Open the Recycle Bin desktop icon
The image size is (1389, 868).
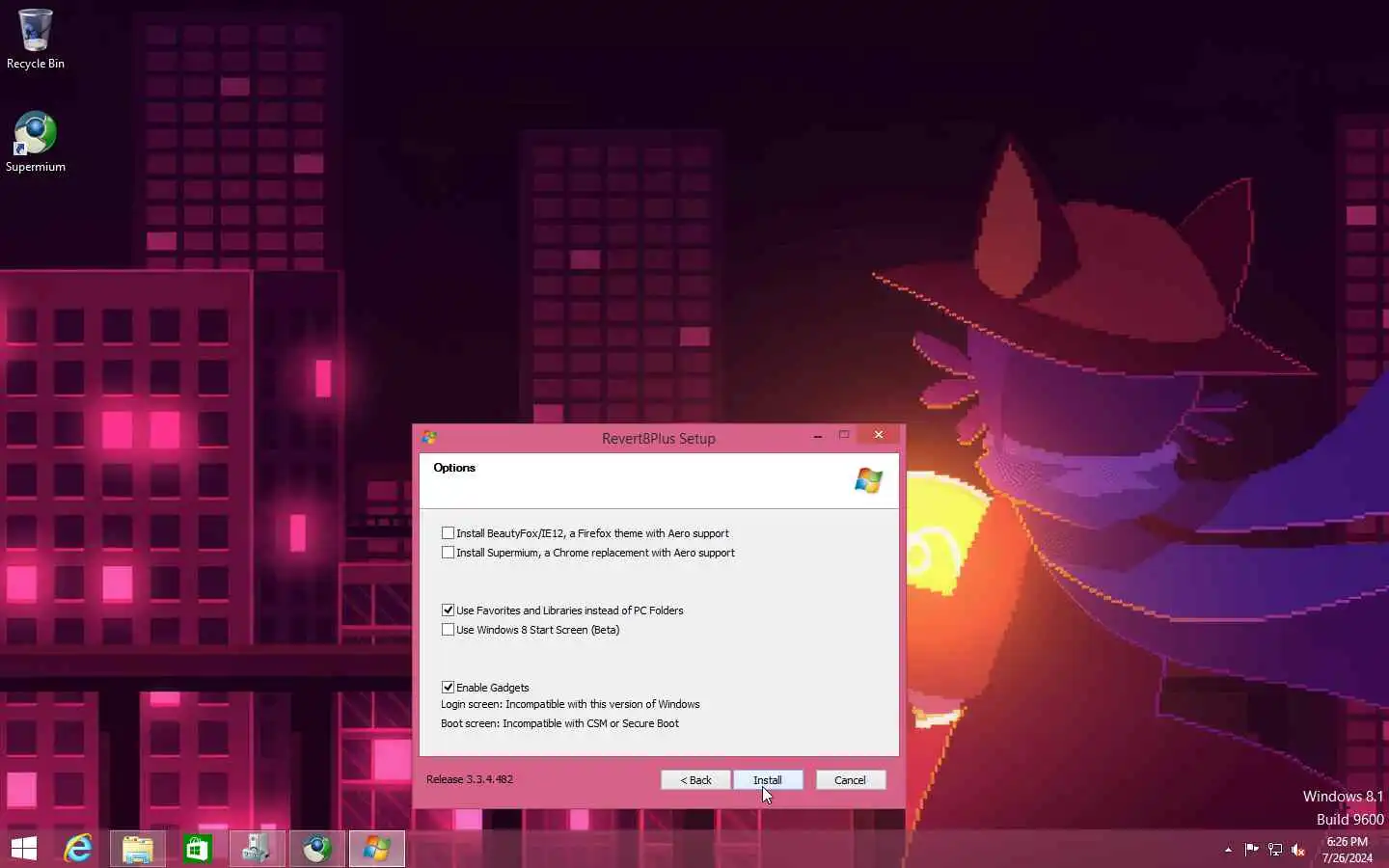[36, 39]
